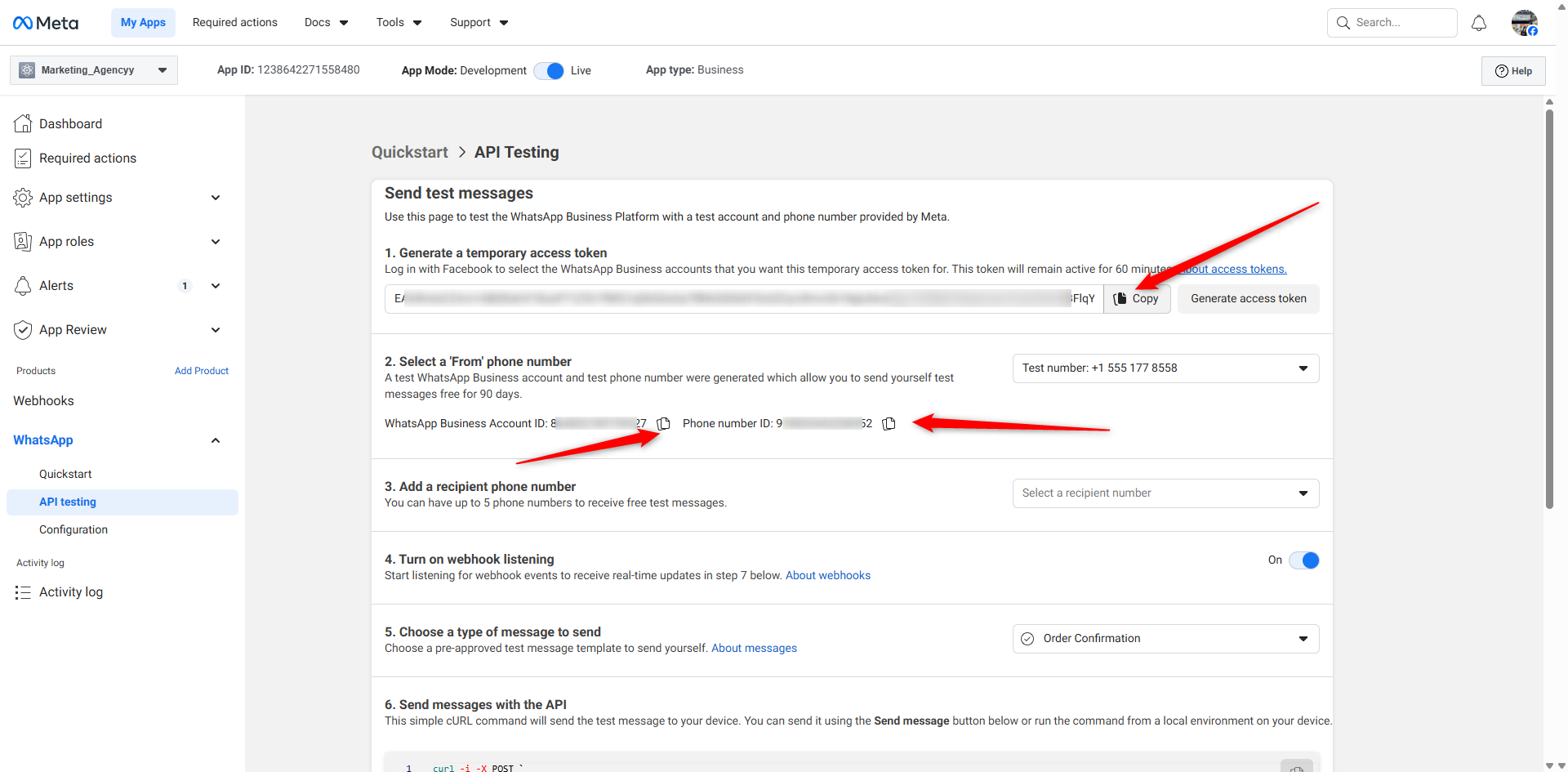
Task: Open the About webhooks link
Action: [828, 576]
